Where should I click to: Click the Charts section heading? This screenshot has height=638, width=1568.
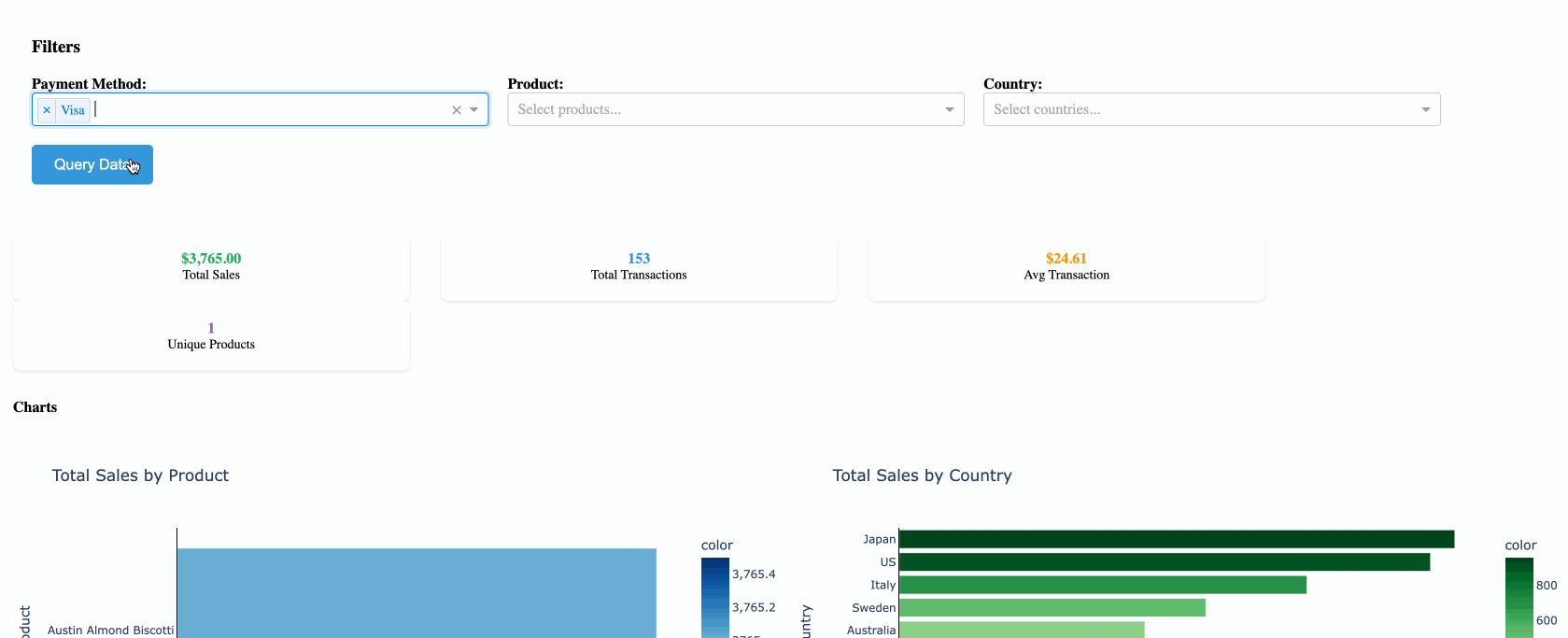35,407
